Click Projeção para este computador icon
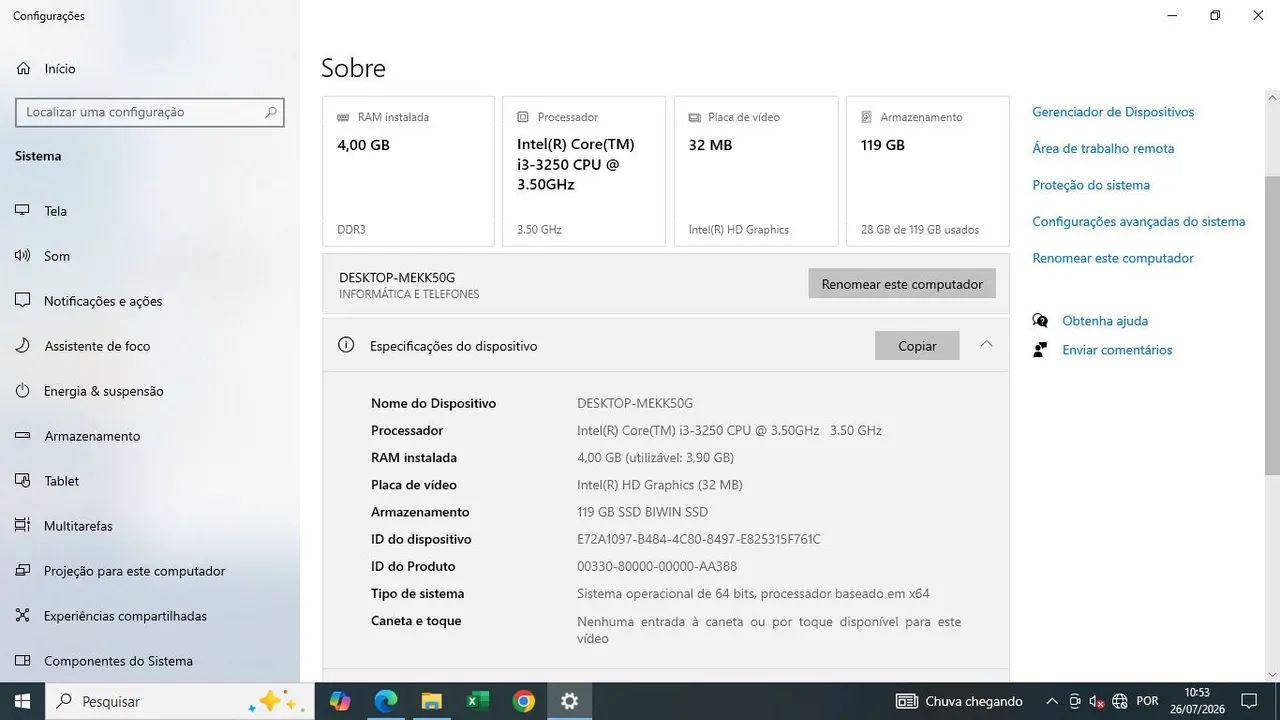This screenshot has height=720, width=1280. pyautogui.click(x=22, y=571)
